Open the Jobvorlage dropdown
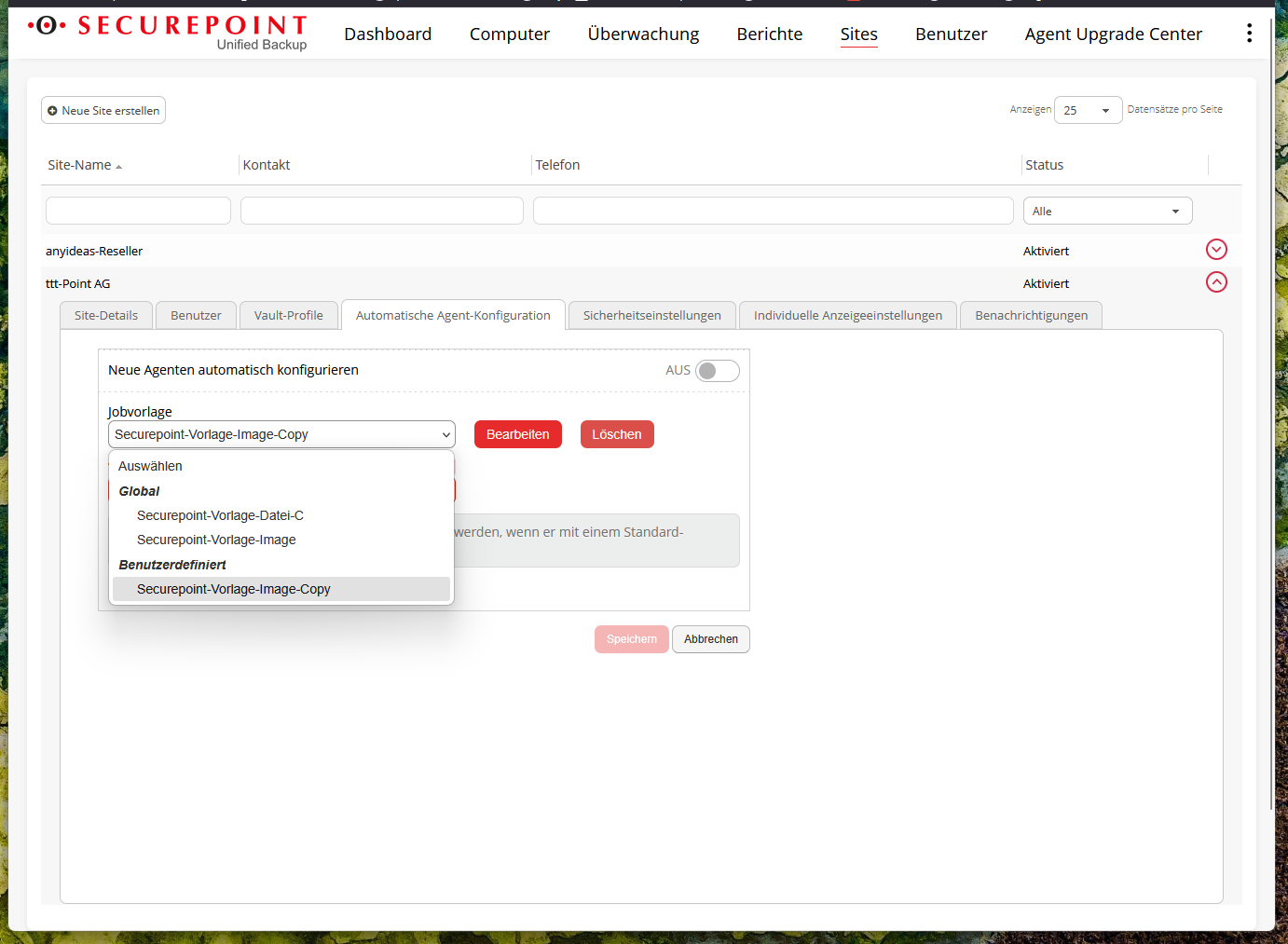Viewport: 1288px width, 944px height. 281,434
